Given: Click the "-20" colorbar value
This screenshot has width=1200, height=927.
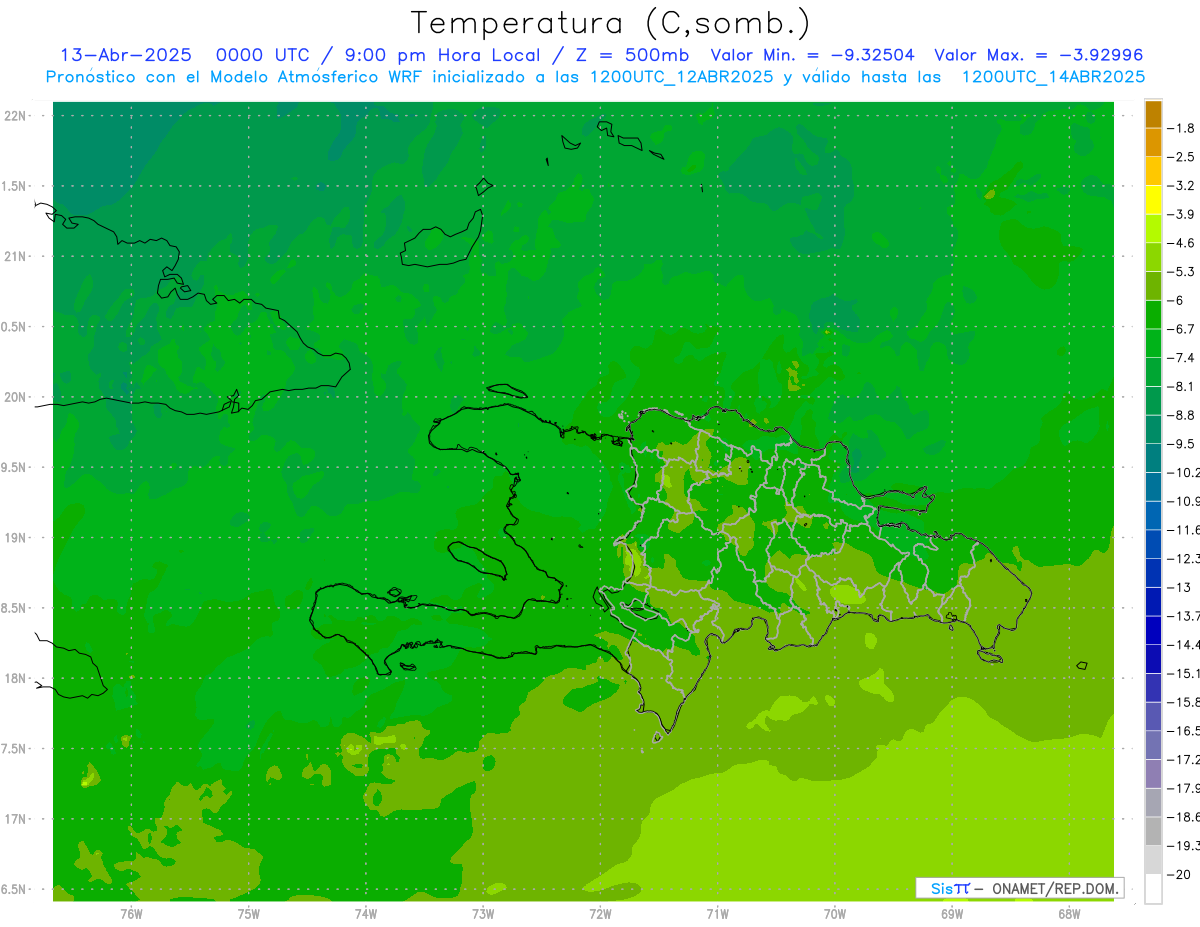Looking at the screenshot, I should 1179,873.
